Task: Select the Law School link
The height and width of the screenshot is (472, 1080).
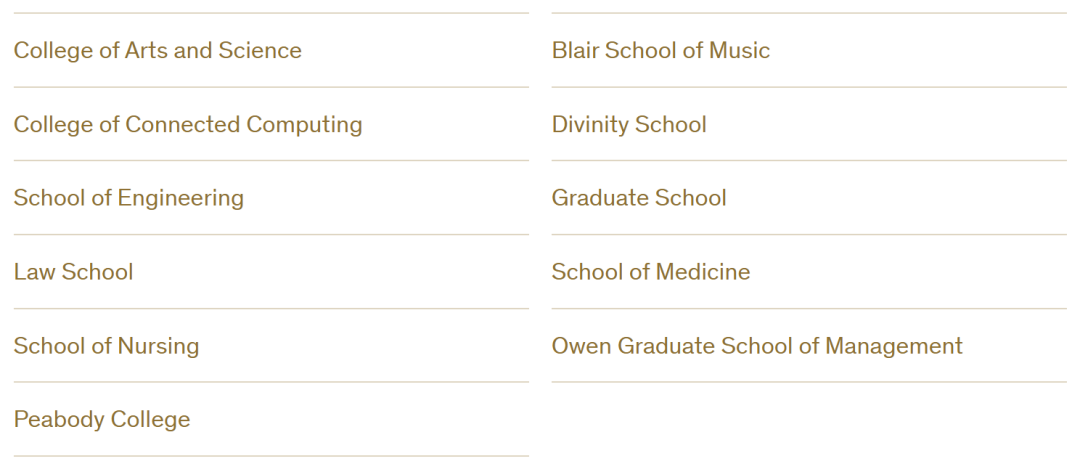Action: (x=73, y=272)
